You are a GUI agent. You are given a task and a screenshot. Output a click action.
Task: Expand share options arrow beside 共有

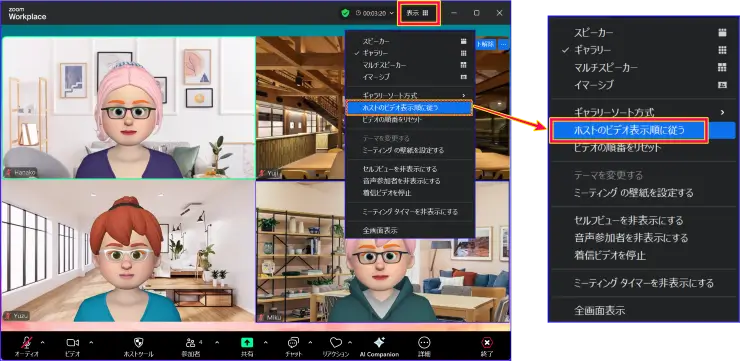265,342
